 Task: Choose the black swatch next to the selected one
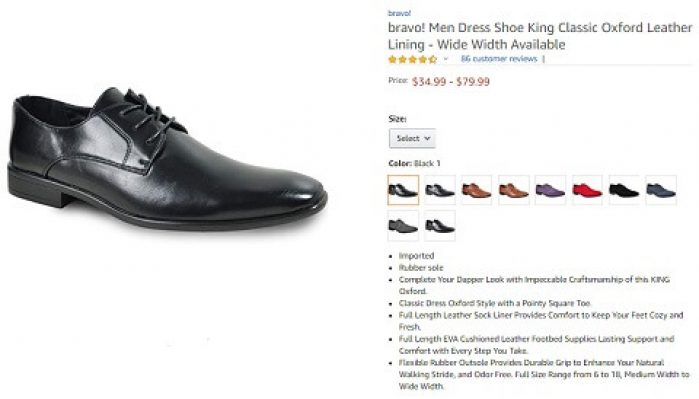(440, 190)
